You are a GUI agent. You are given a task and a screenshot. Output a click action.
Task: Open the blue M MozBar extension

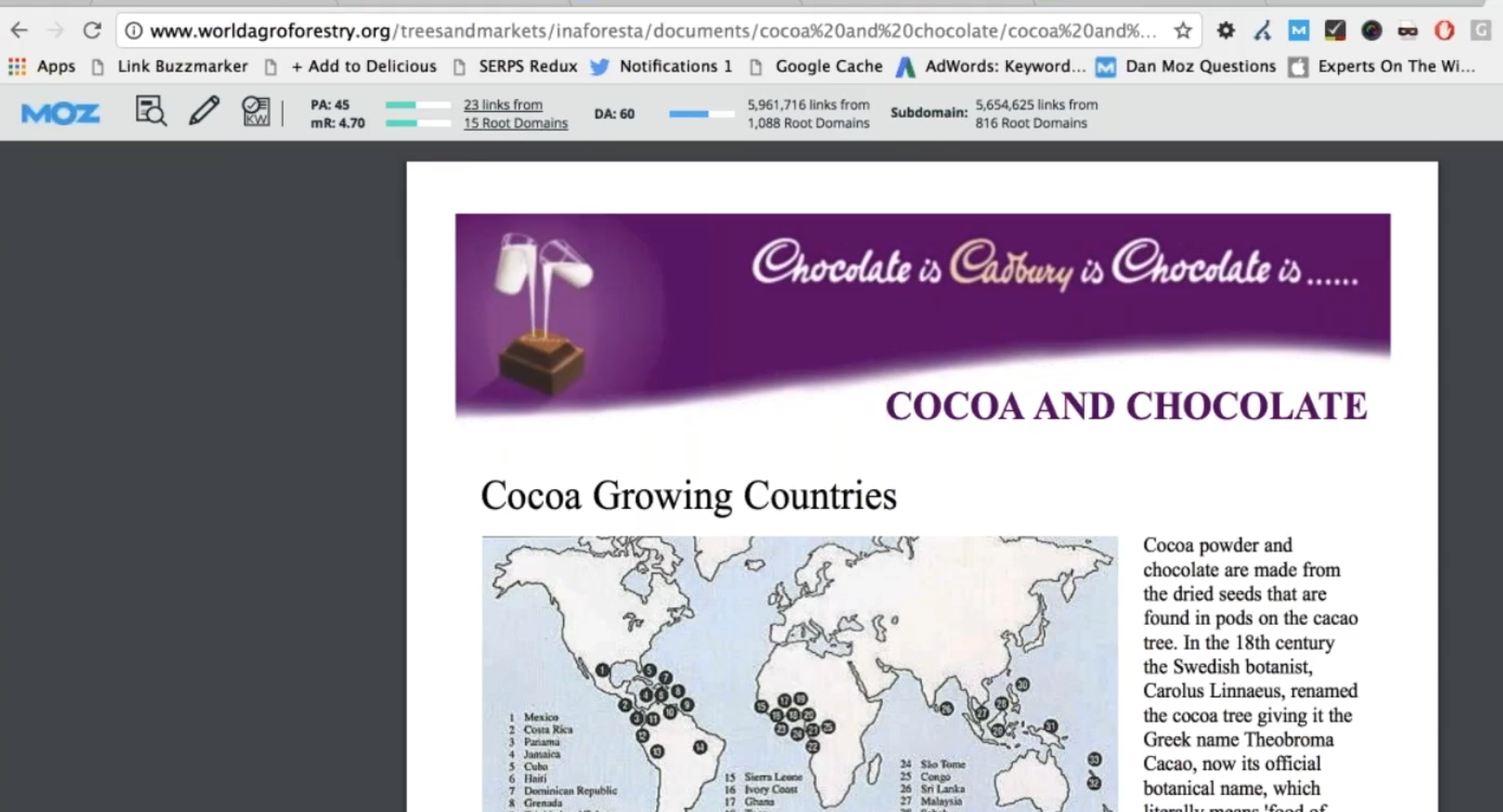[x=1299, y=31]
